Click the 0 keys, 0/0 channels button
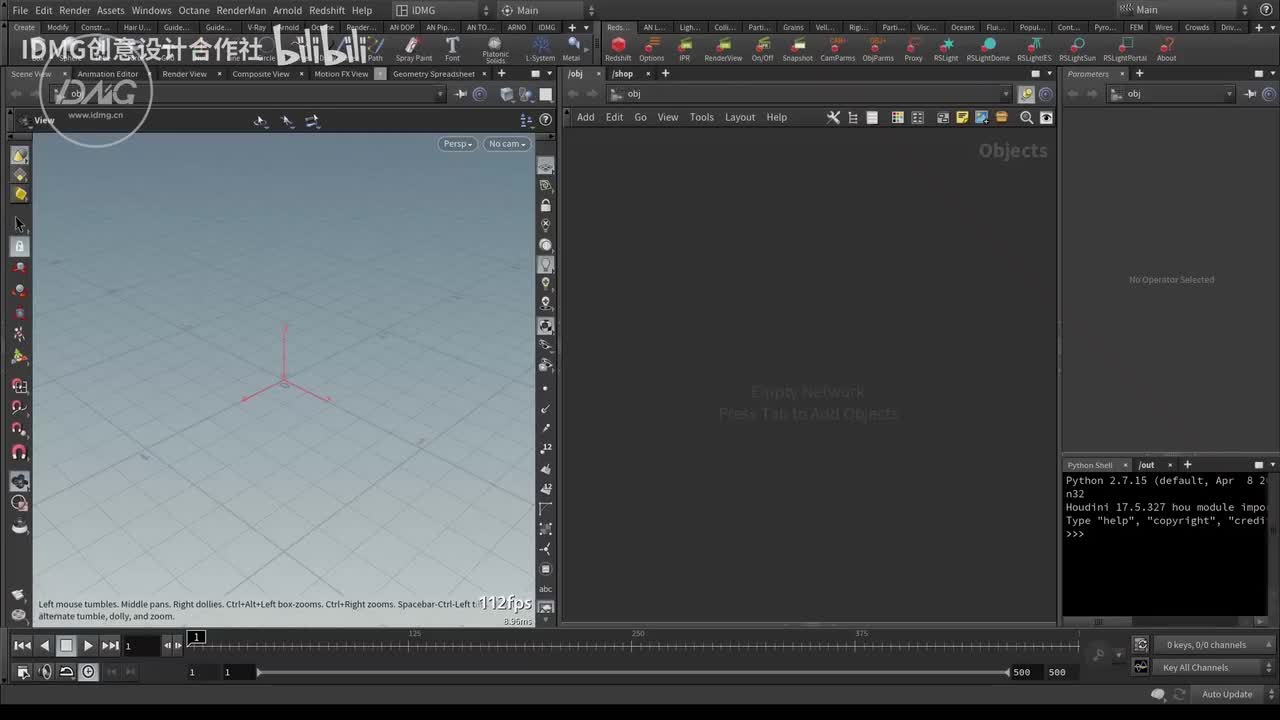 (1206, 645)
